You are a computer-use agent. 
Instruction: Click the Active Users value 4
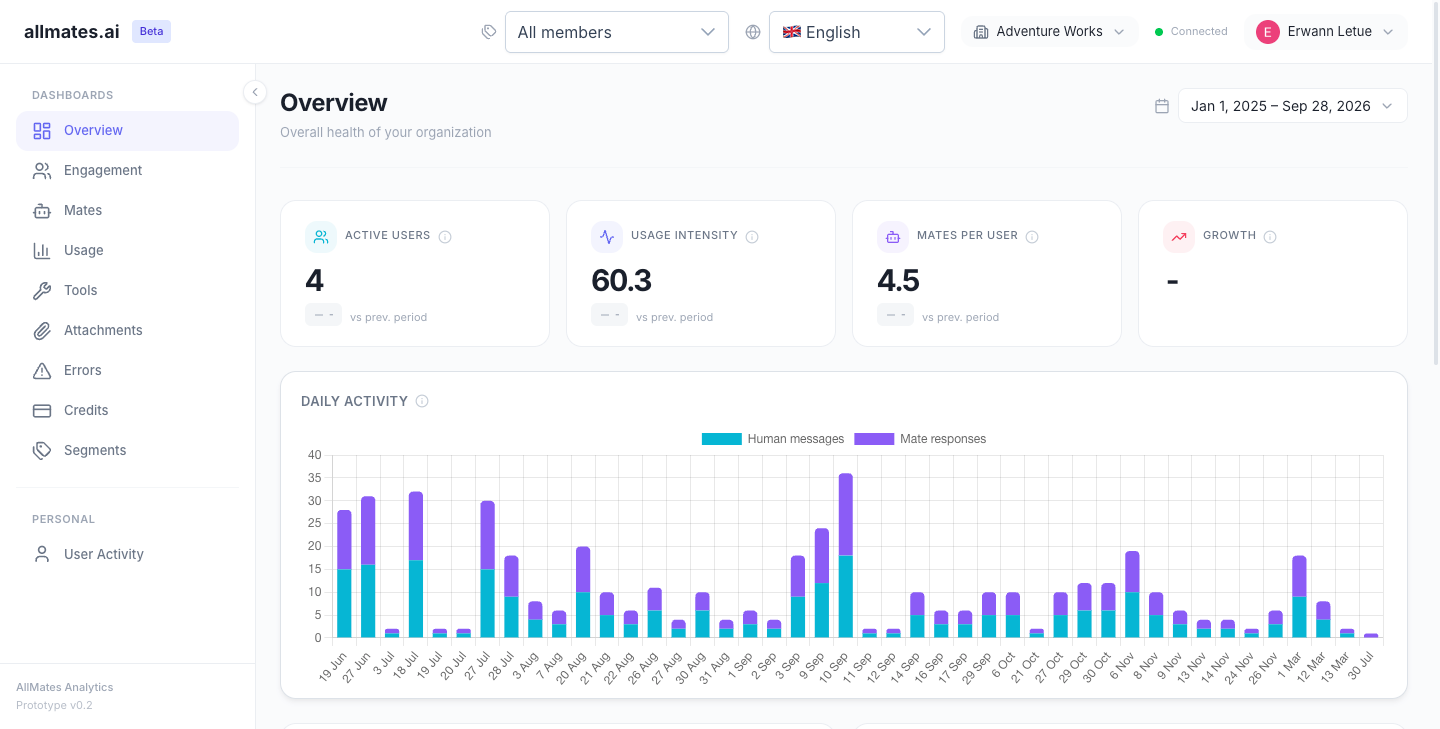315,281
